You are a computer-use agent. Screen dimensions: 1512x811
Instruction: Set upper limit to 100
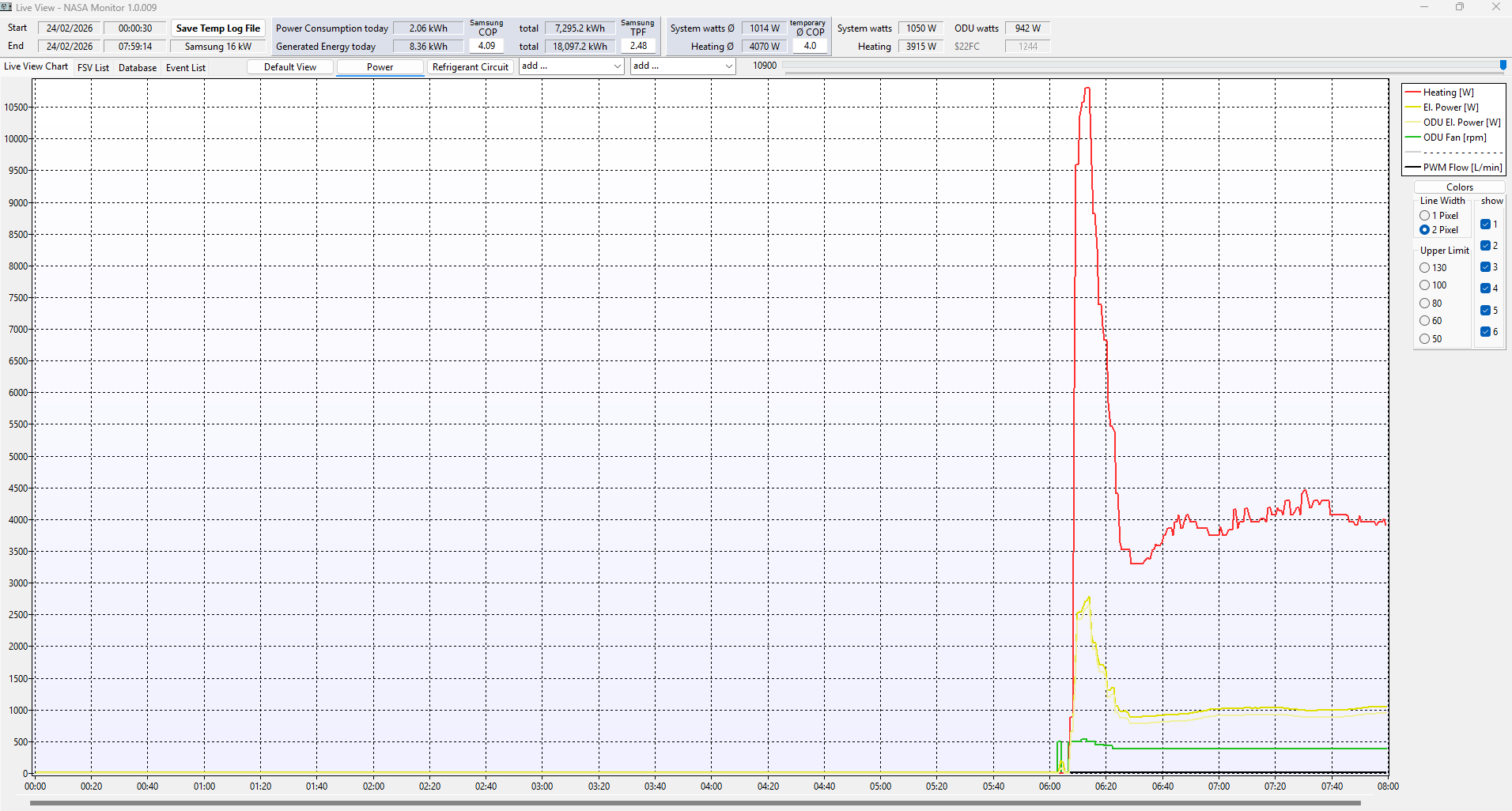pos(1425,285)
